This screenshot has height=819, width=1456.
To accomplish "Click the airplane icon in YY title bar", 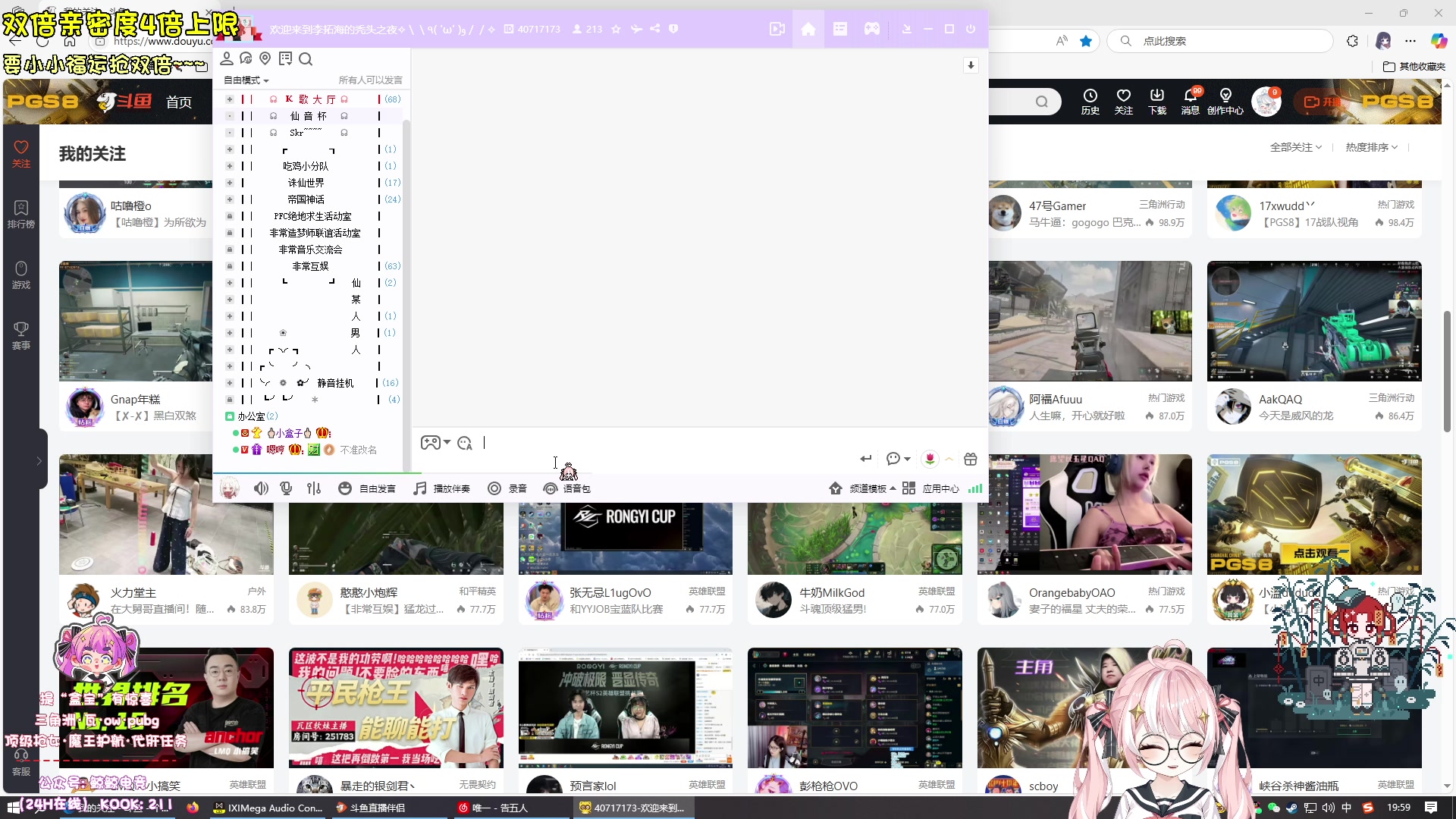I will [636, 29].
